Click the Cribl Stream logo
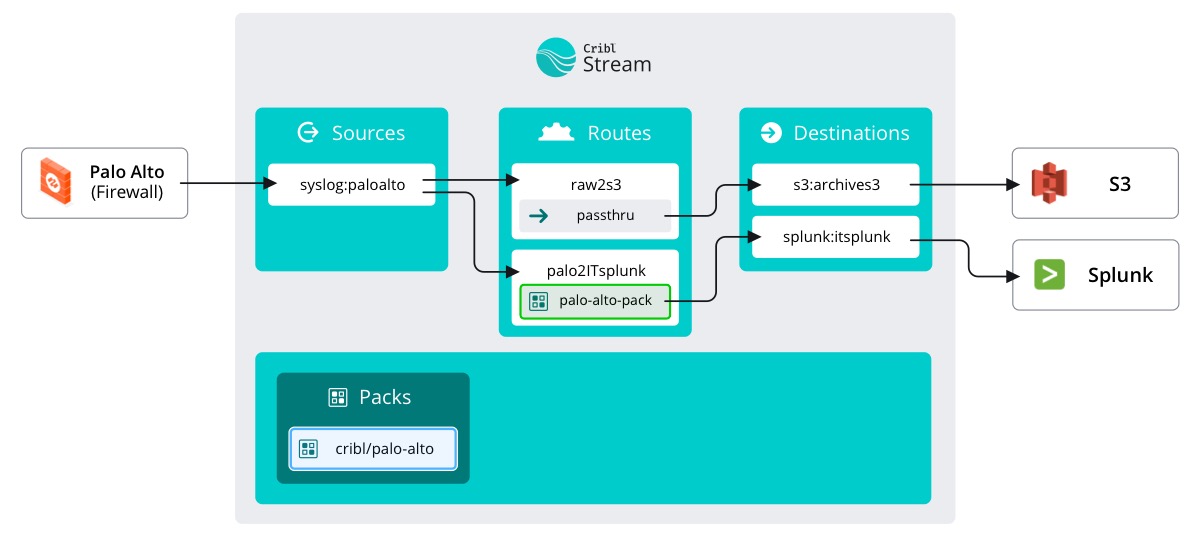Image resolution: width=1200 pixels, height=539 pixels. [594, 57]
